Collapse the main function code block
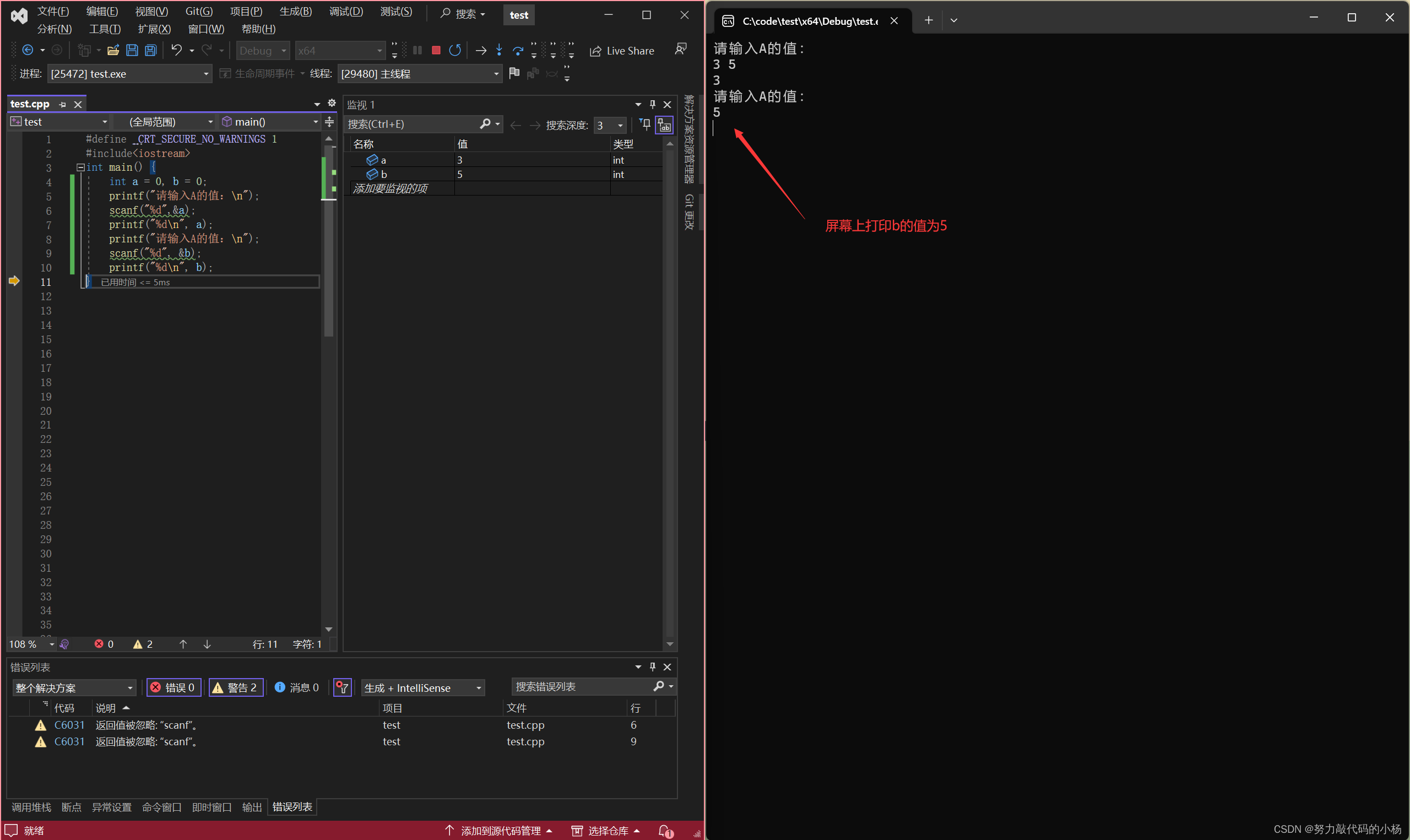The image size is (1410, 840). click(80, 167)
